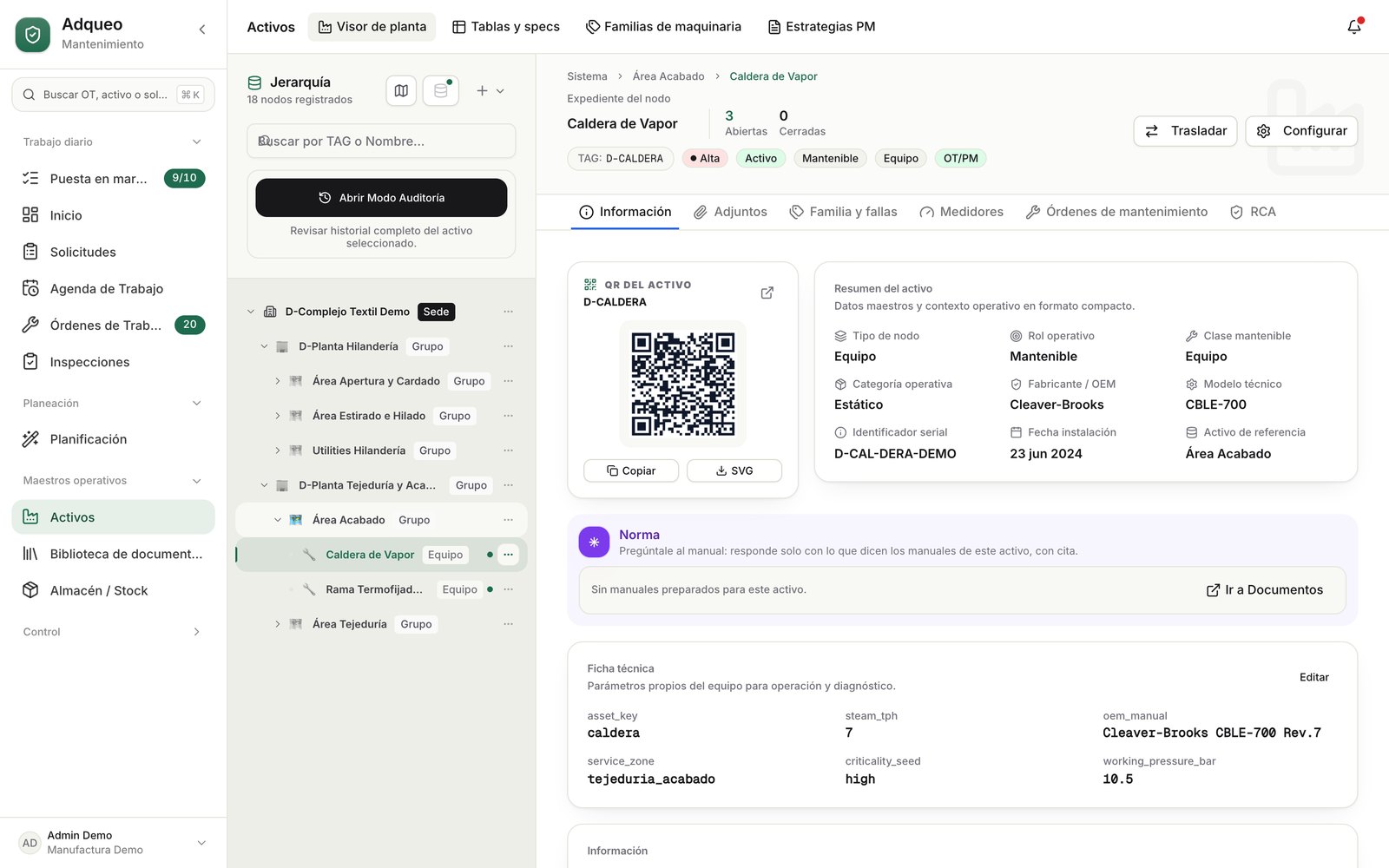
Task: Expand the Área Tejeduría node
Action: 278,624
